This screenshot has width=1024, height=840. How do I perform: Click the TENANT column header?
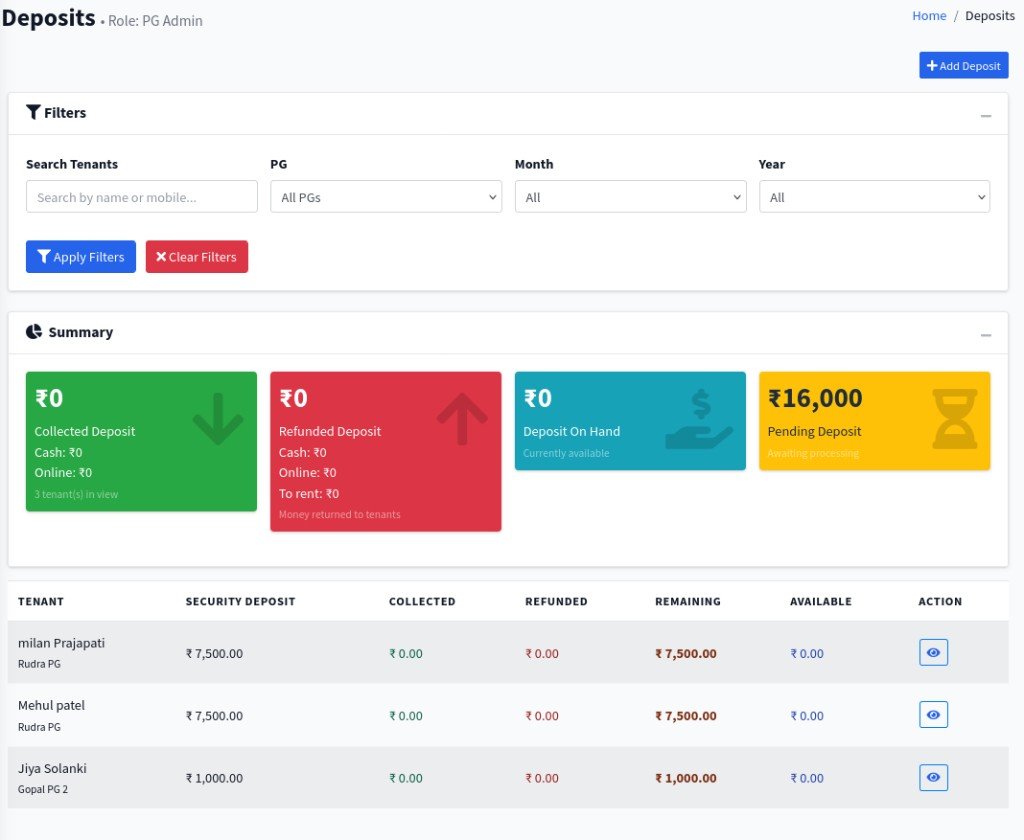pos(40,602)
